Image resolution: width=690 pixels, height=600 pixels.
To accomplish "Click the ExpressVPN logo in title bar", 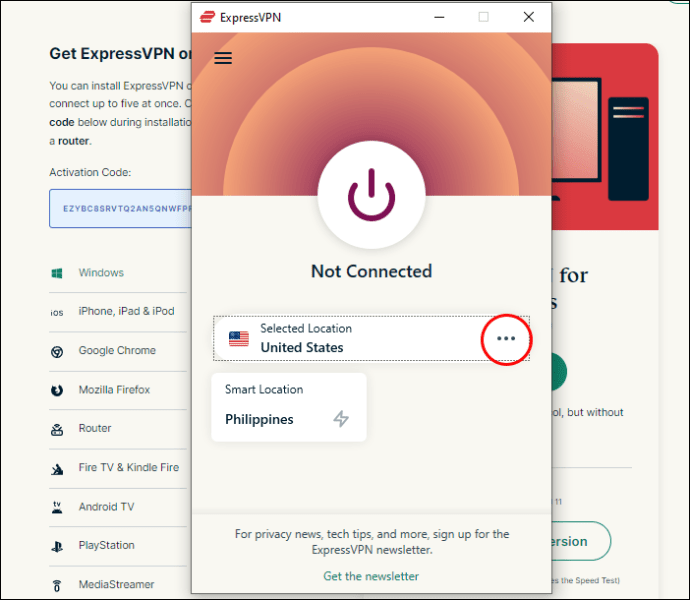I will pos(207,17).
